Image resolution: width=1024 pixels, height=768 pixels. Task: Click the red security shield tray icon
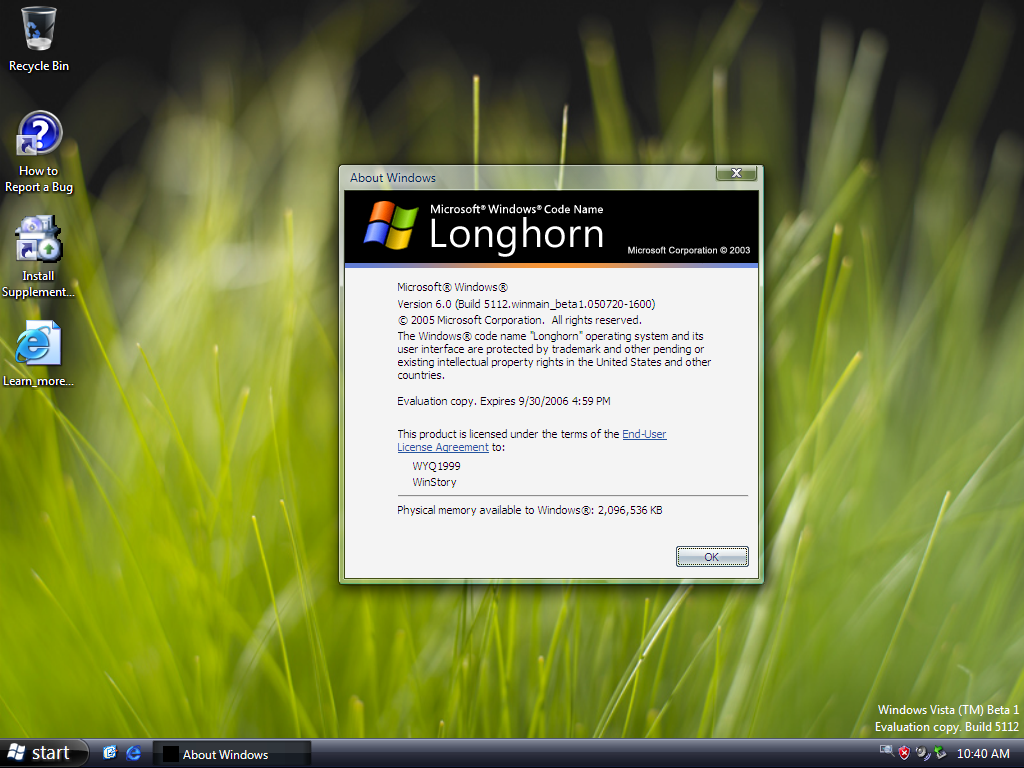tap(904, 753)
